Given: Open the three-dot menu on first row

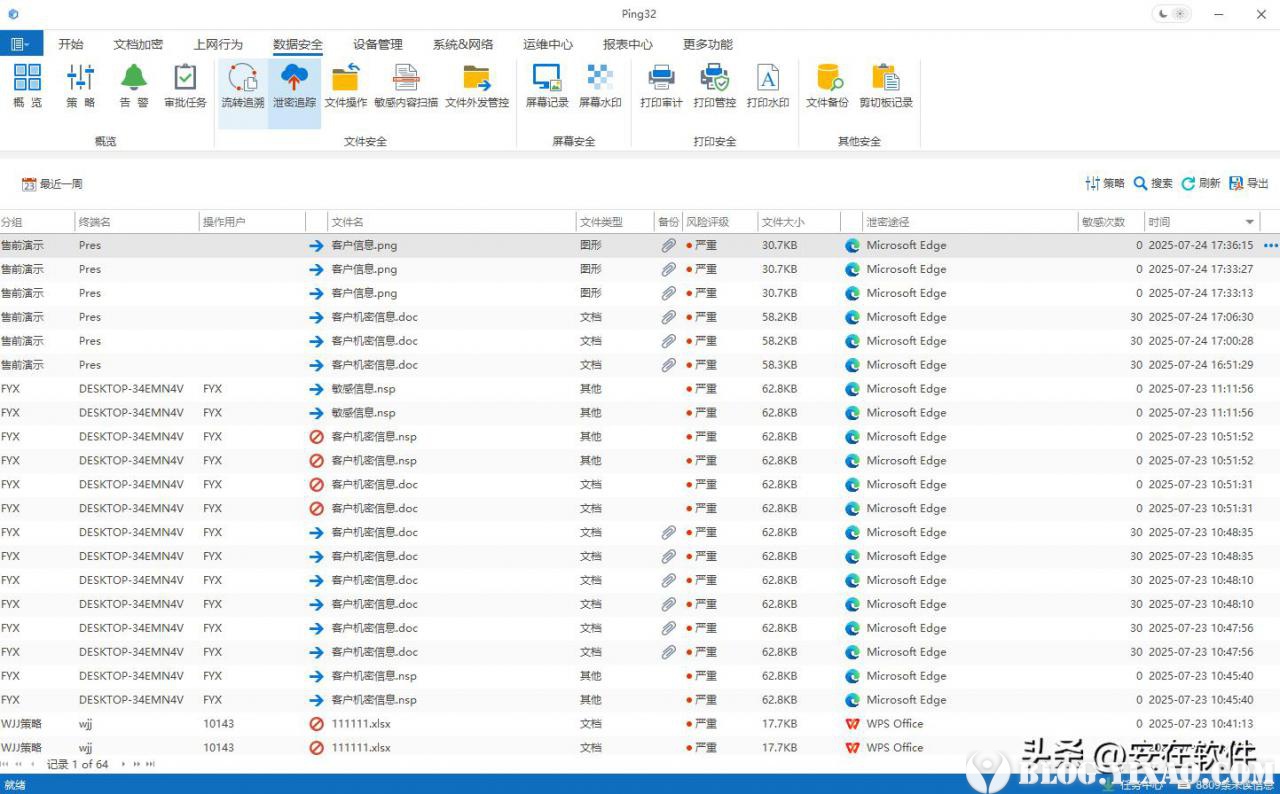Looking at the screenshot, I should tap(1271, 245).
